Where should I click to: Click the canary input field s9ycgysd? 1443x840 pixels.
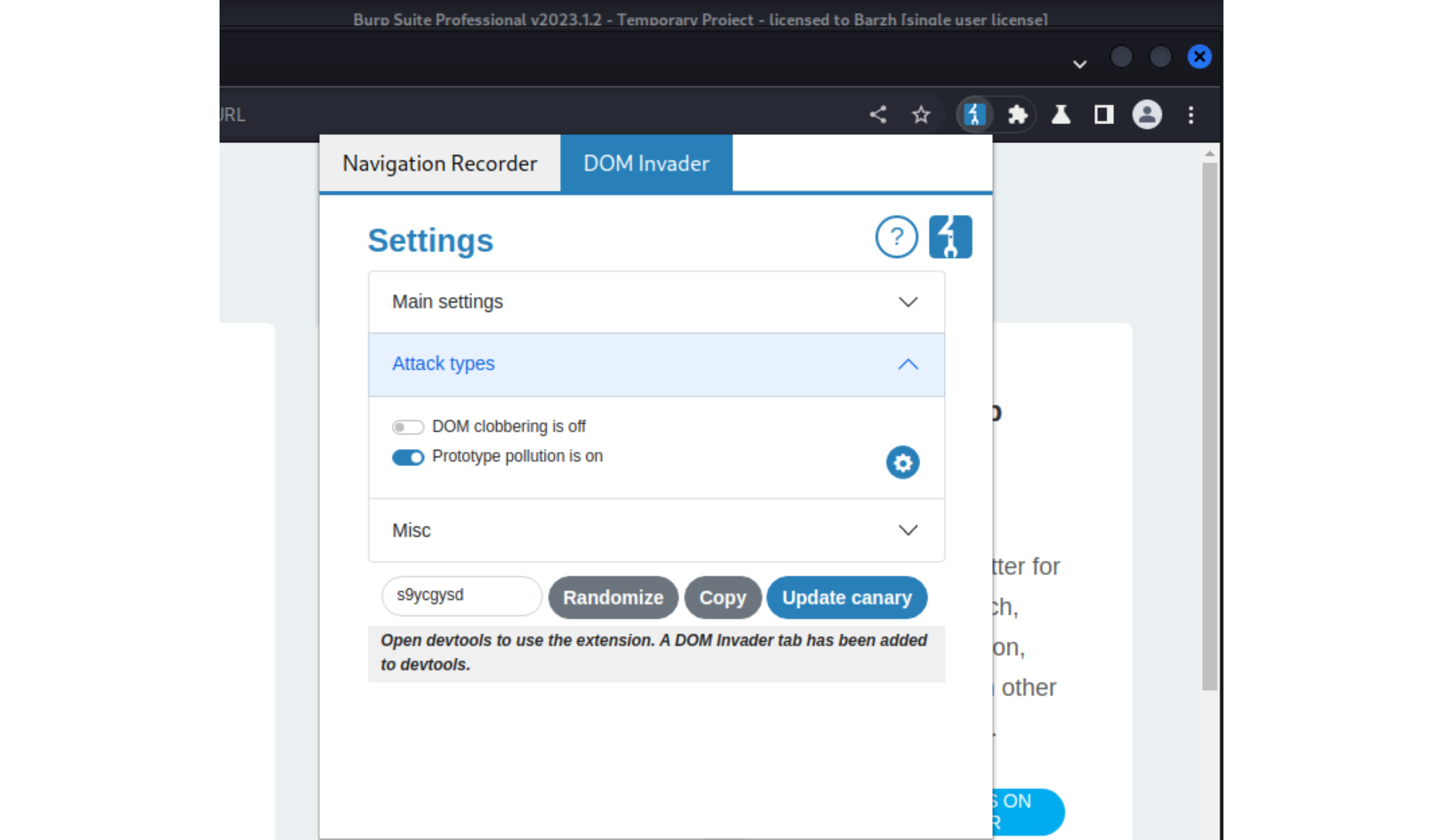point(462,596)
